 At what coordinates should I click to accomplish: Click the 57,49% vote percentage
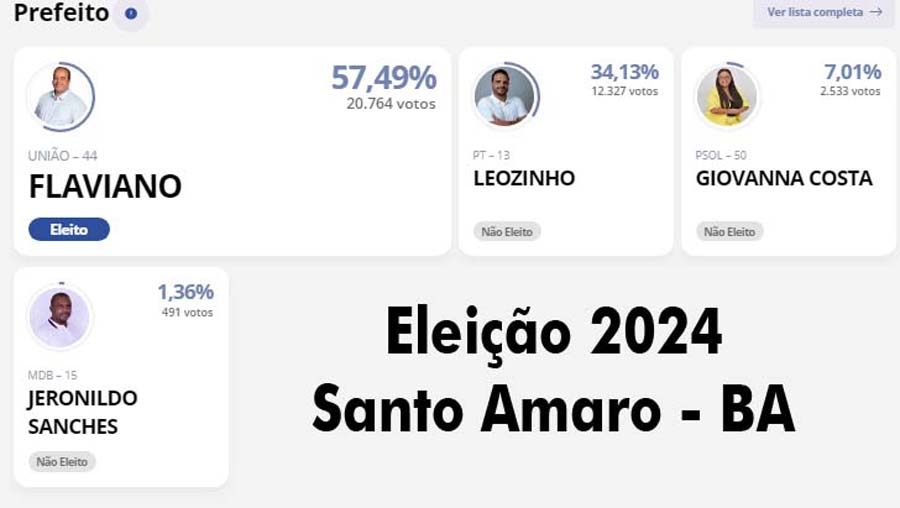coord(384,77)
